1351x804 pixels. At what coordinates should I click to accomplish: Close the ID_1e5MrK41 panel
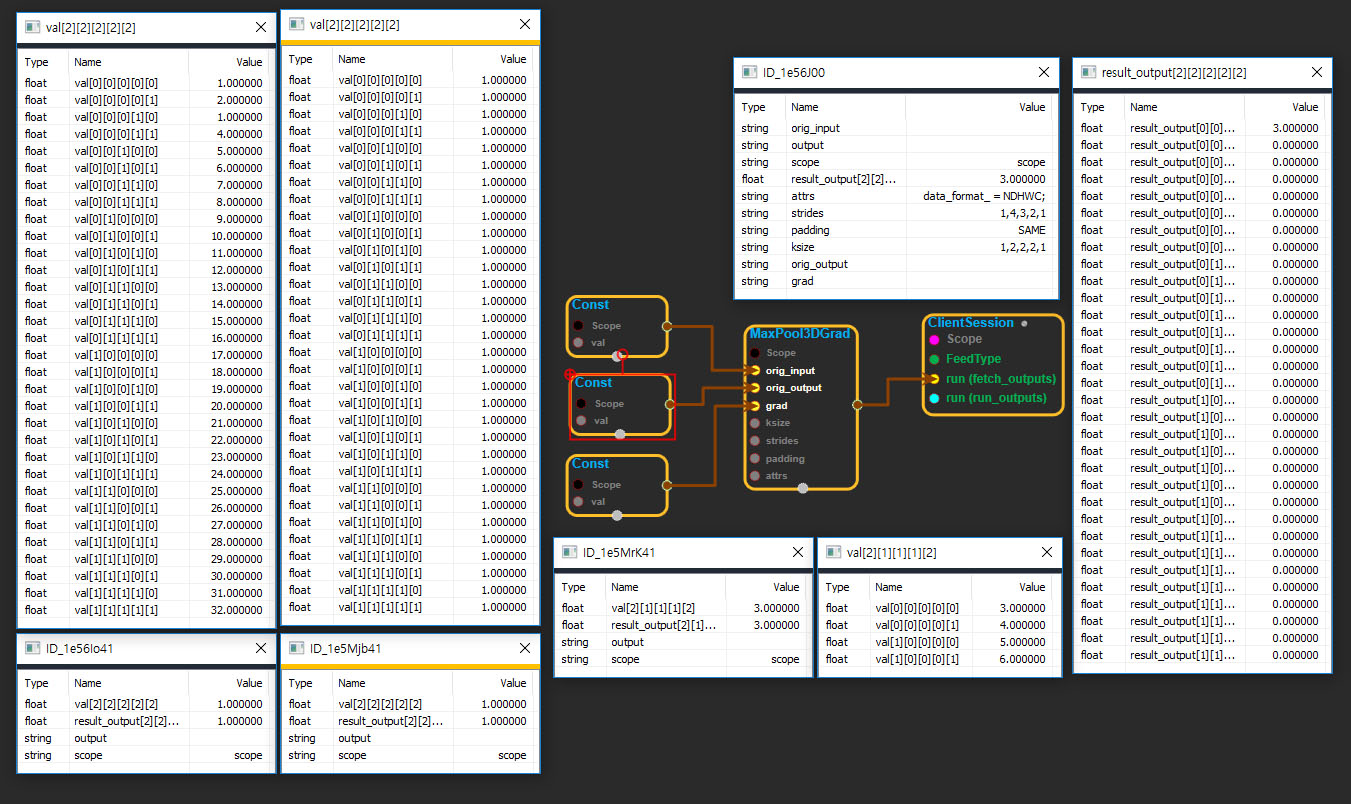pyautogui.click(x=797, y=552)
